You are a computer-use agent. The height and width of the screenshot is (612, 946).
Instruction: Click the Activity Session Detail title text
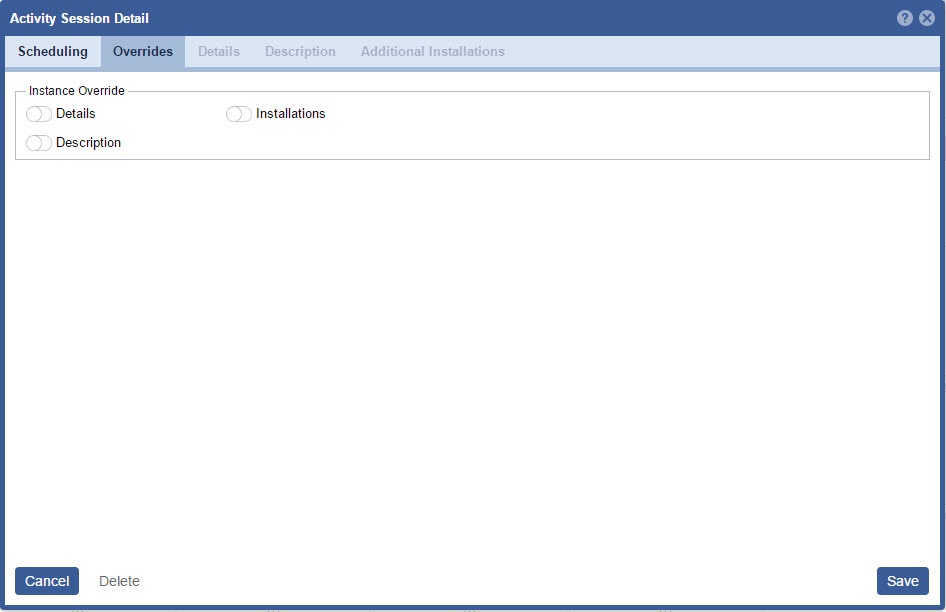click(79, 18)
